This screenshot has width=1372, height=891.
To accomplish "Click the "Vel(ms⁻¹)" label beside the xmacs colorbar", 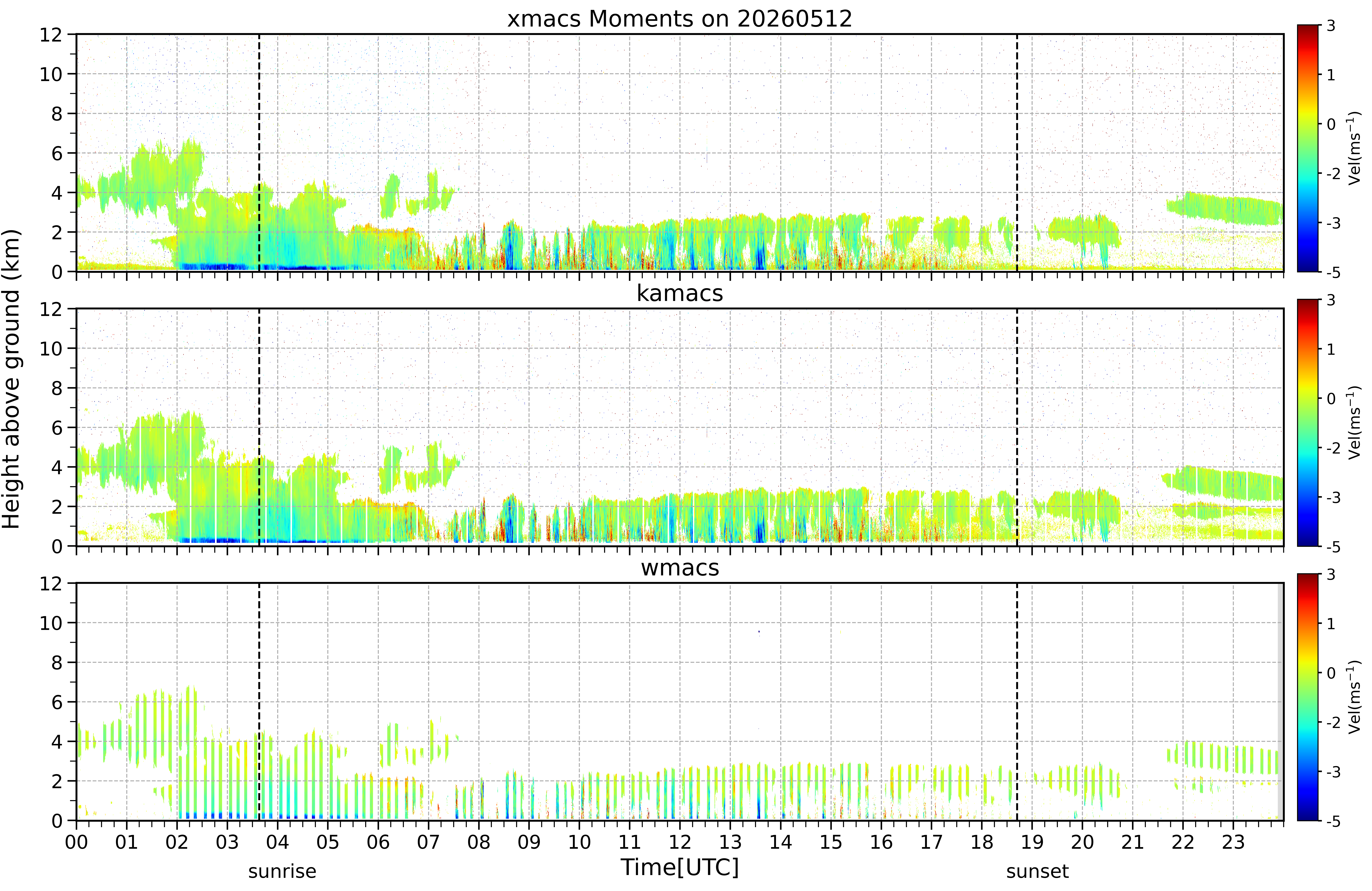I will 1354,148.
